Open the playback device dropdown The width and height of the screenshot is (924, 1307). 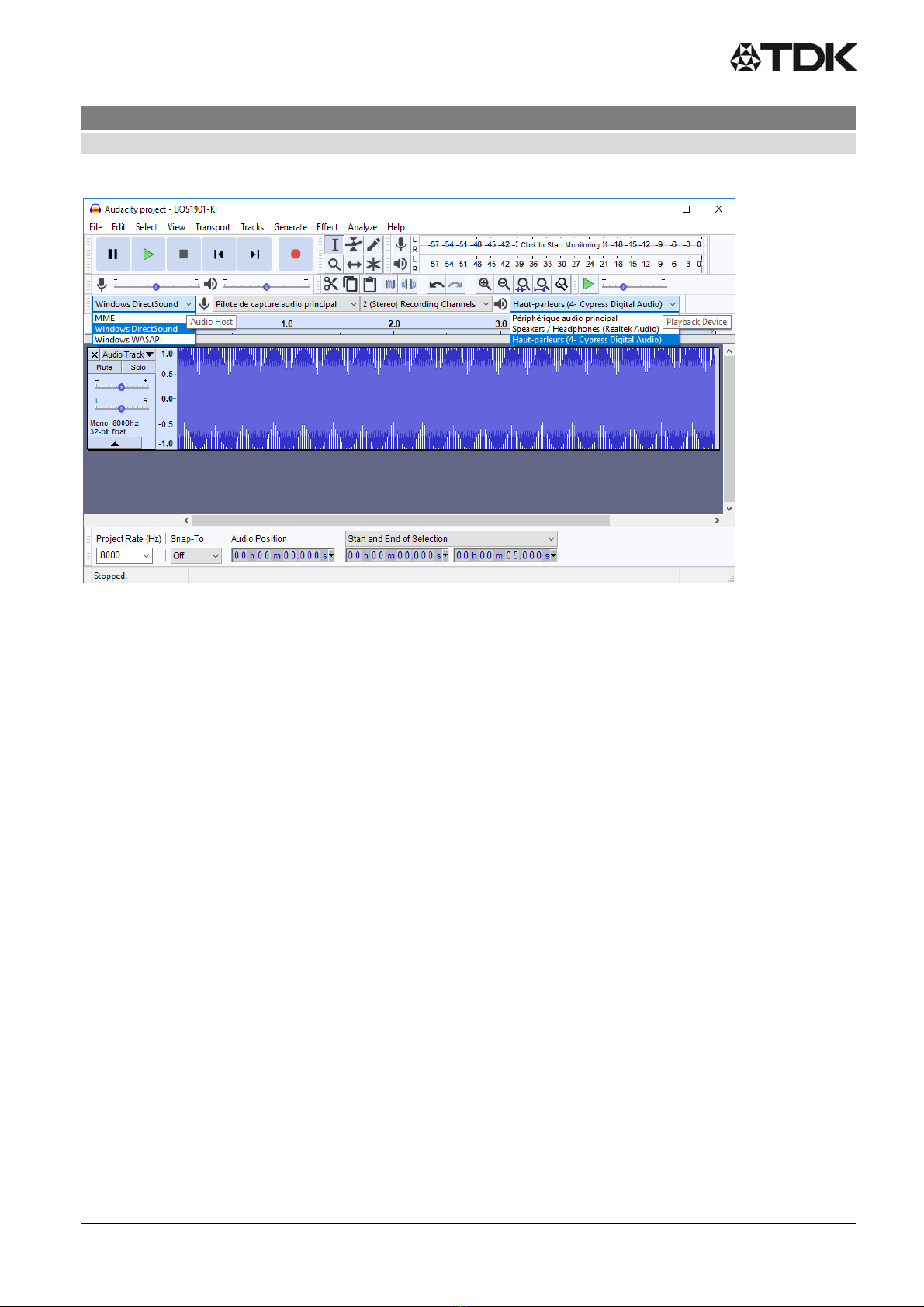594,304
